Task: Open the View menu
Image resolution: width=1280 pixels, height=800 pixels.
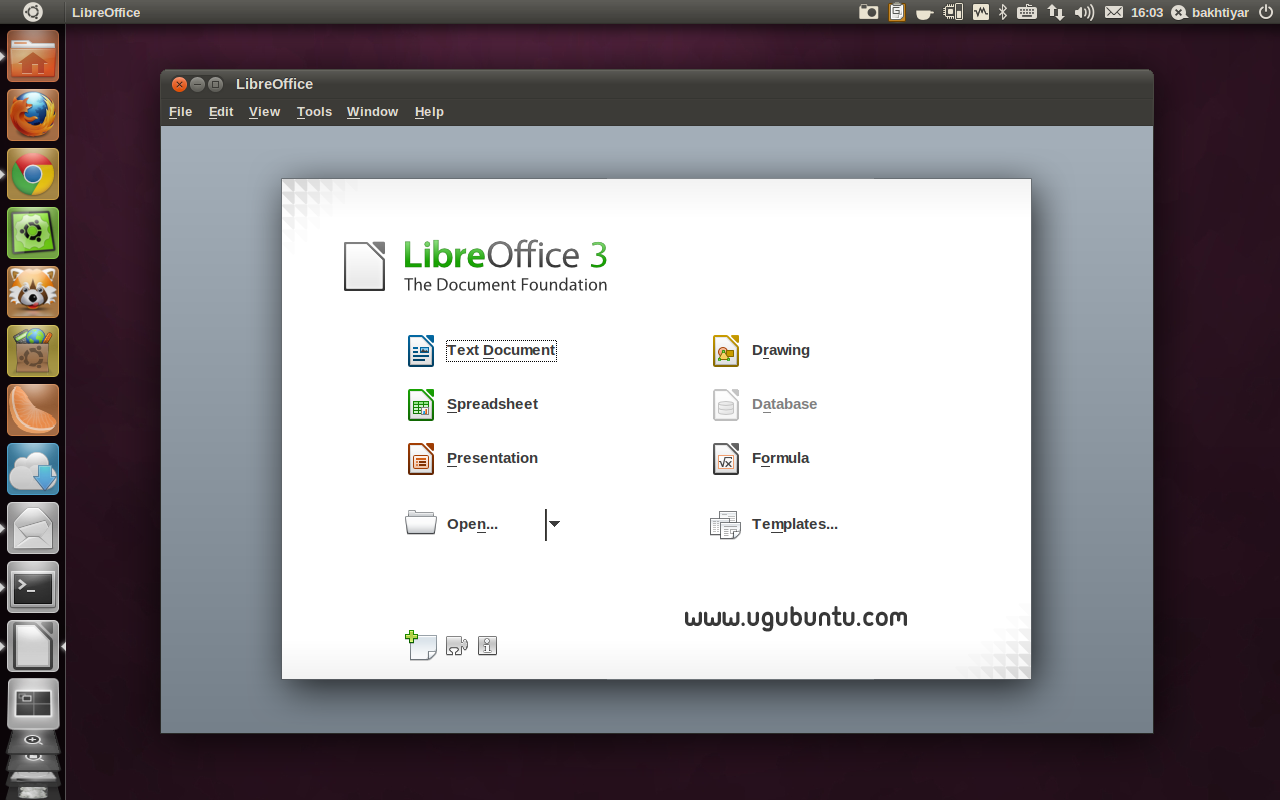Action: 264,112
